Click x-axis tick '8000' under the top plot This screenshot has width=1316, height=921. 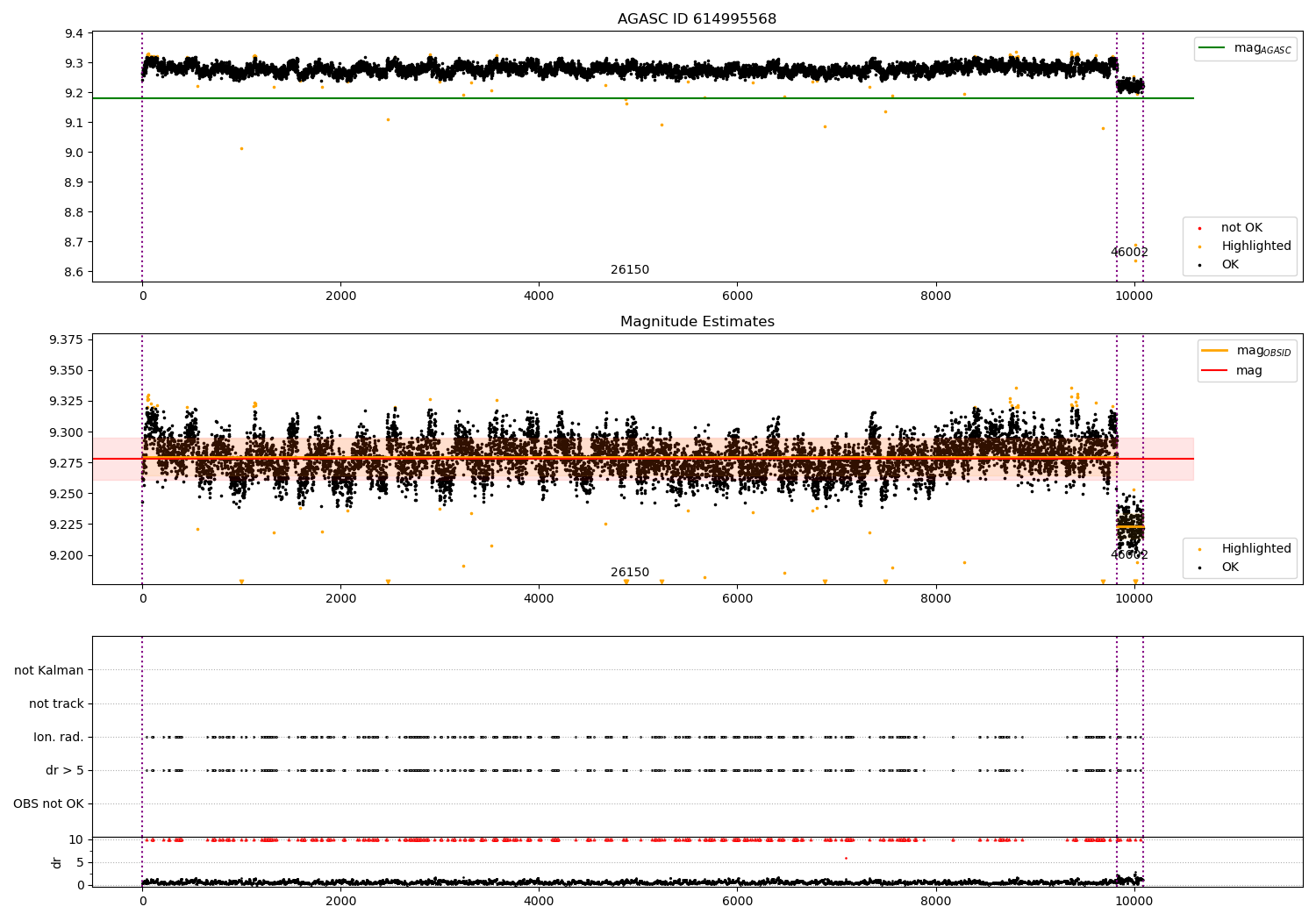[935, 296]
